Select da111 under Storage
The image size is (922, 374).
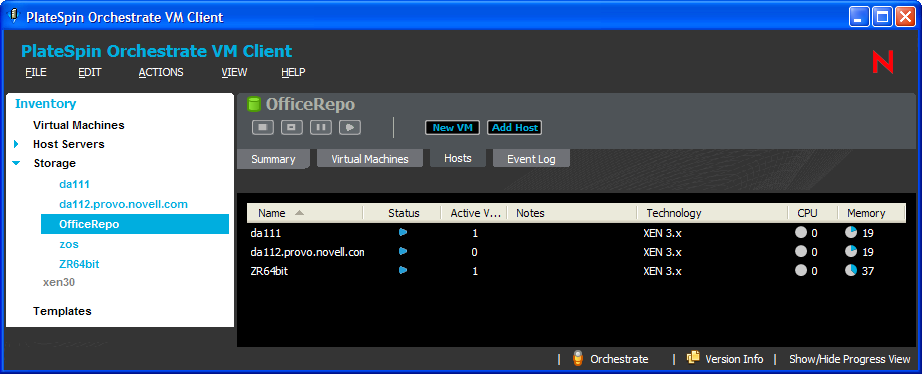[74, 184]
